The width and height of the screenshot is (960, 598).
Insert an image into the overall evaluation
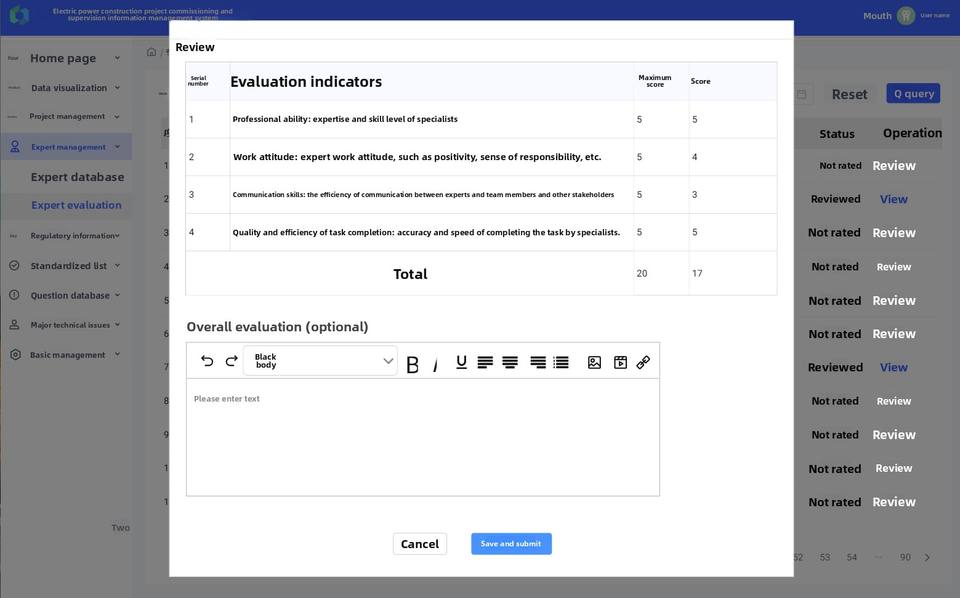point(594,362)
